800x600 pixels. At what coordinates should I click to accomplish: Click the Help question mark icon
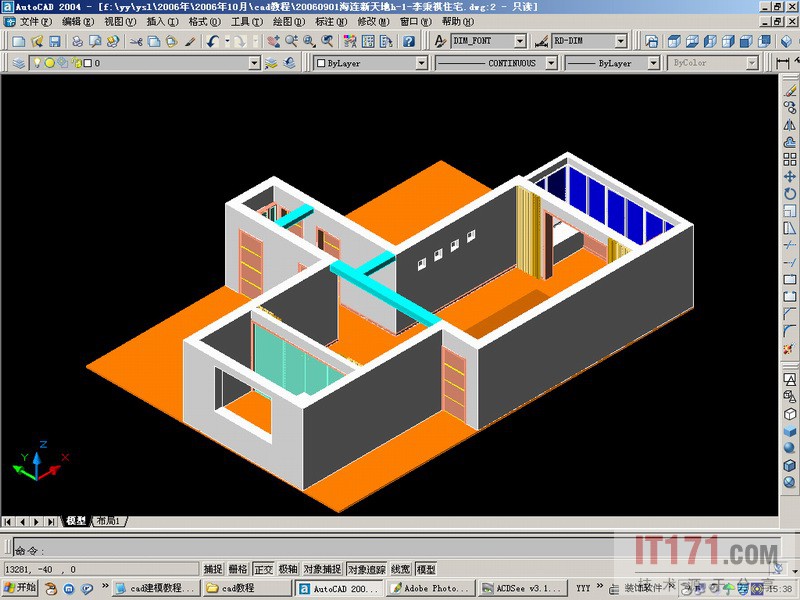pos(409,42)
